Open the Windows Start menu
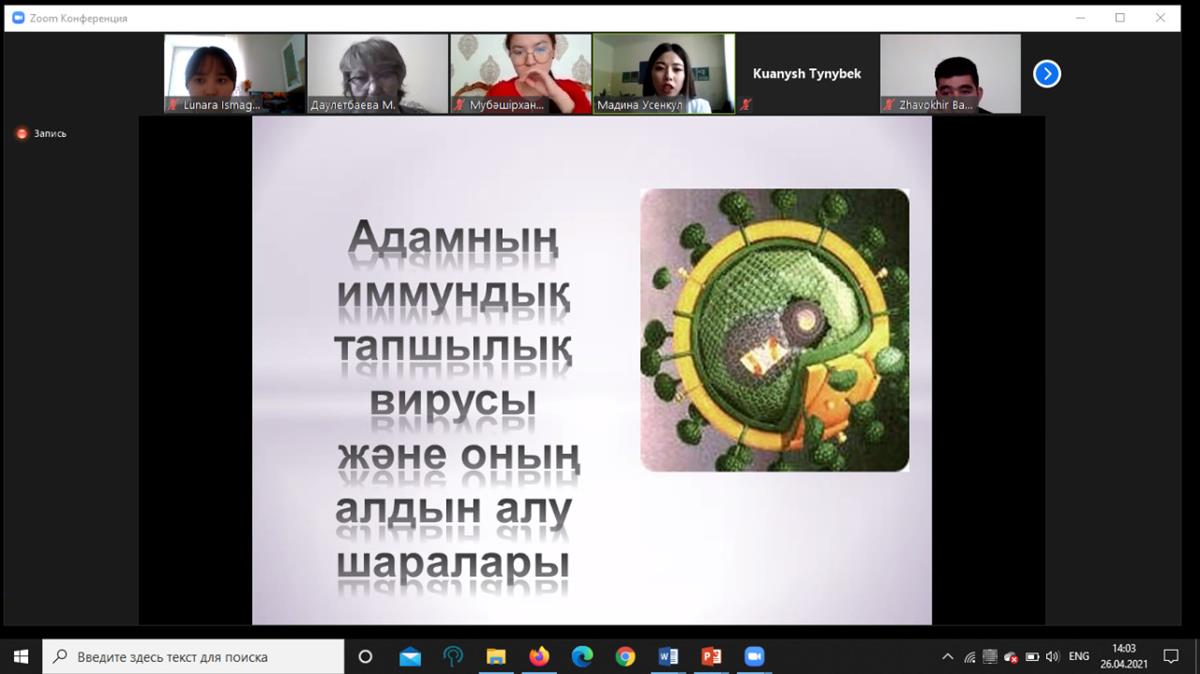The width and height of the screenshot is (1200, 674). tap(21, 657)
